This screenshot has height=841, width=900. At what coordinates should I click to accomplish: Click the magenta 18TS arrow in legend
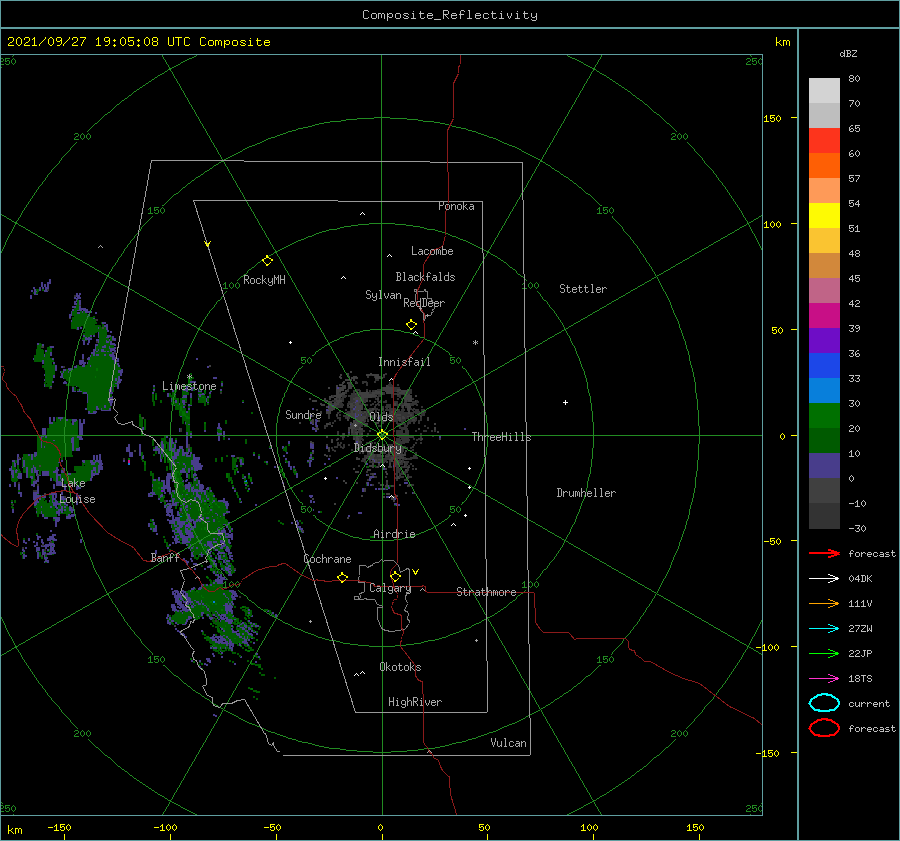pos(824,679)
